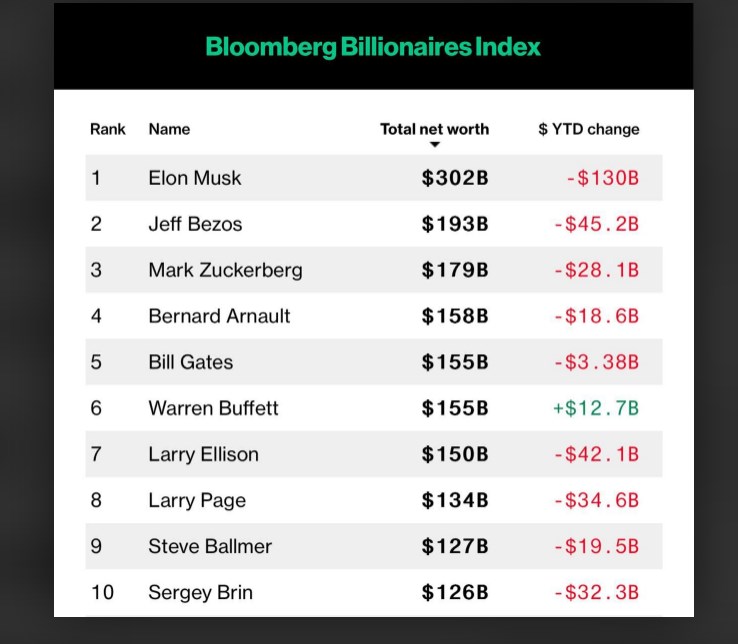Select the Jeff Bezos name entry
The height and width of the screenshot is (644, 738).
(195, 224)
